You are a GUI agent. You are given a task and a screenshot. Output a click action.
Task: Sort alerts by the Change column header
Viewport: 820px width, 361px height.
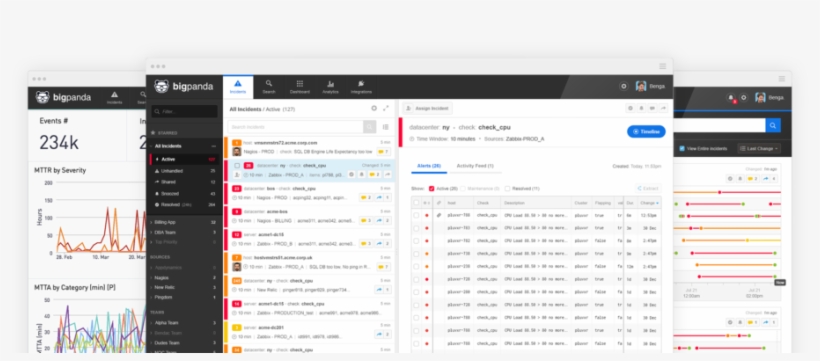pos(650,202)
